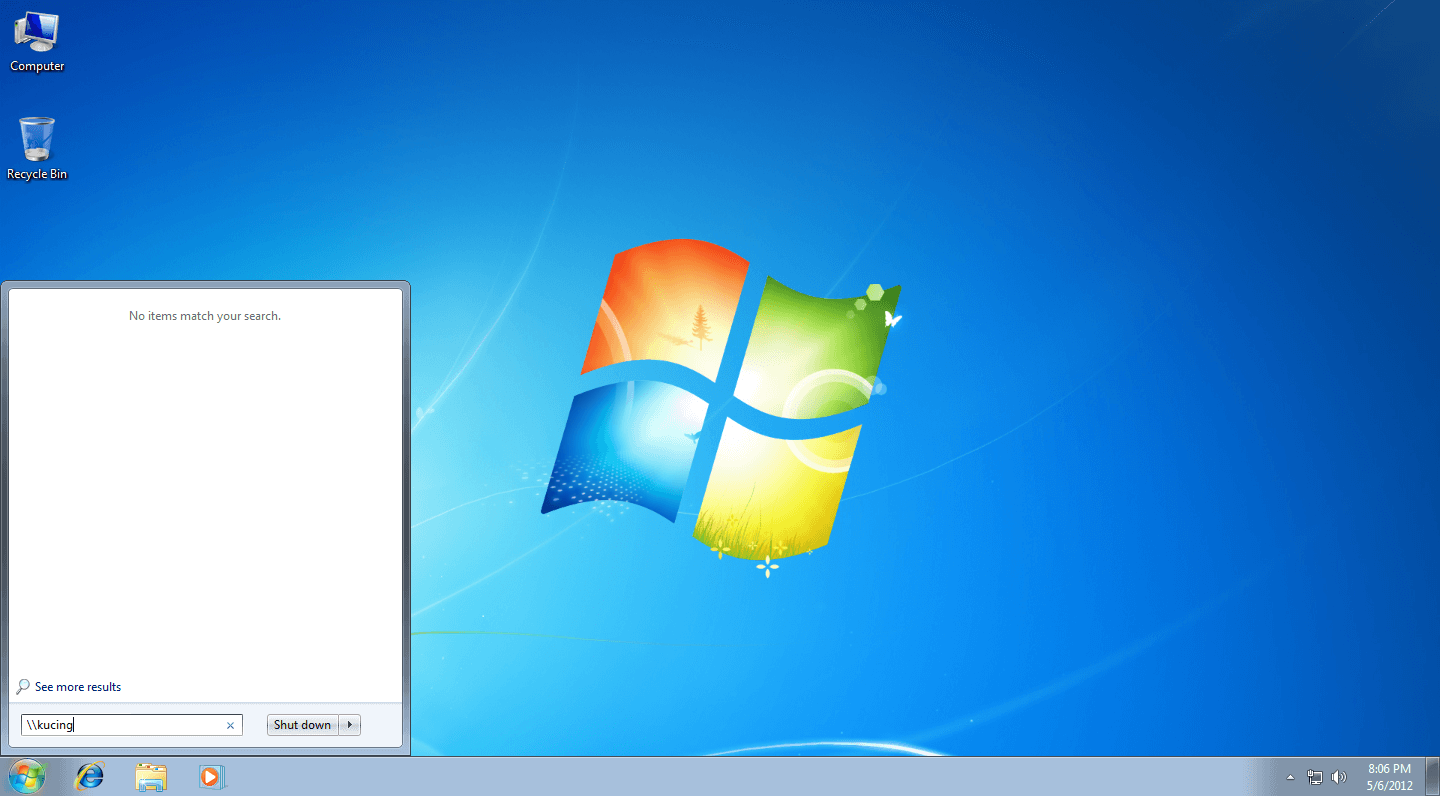Select the Computer desktop icon
1440x796 pixels.
tap(37, 42)
